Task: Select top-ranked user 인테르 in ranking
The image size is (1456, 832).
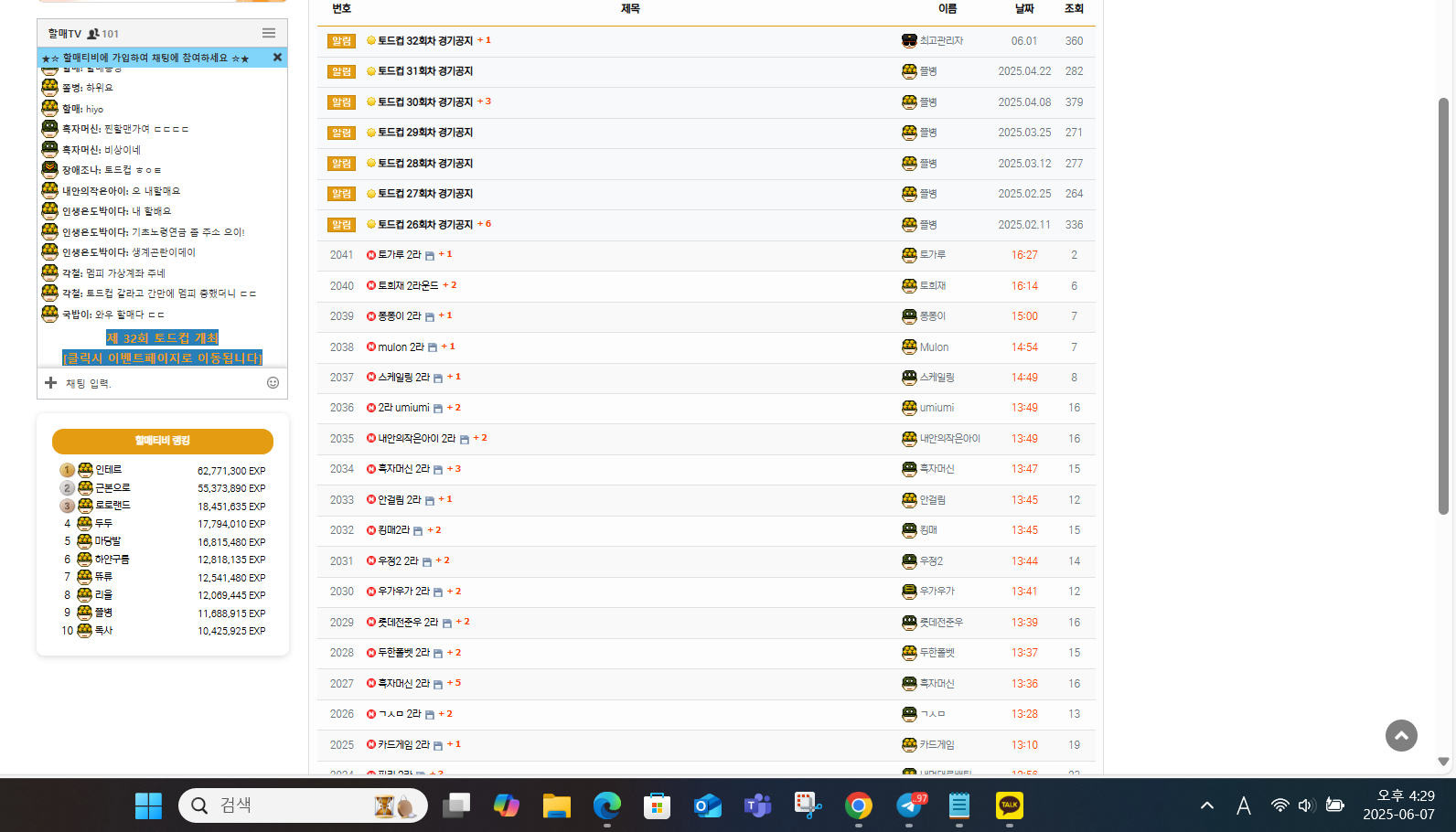Action: pos(108,470)
